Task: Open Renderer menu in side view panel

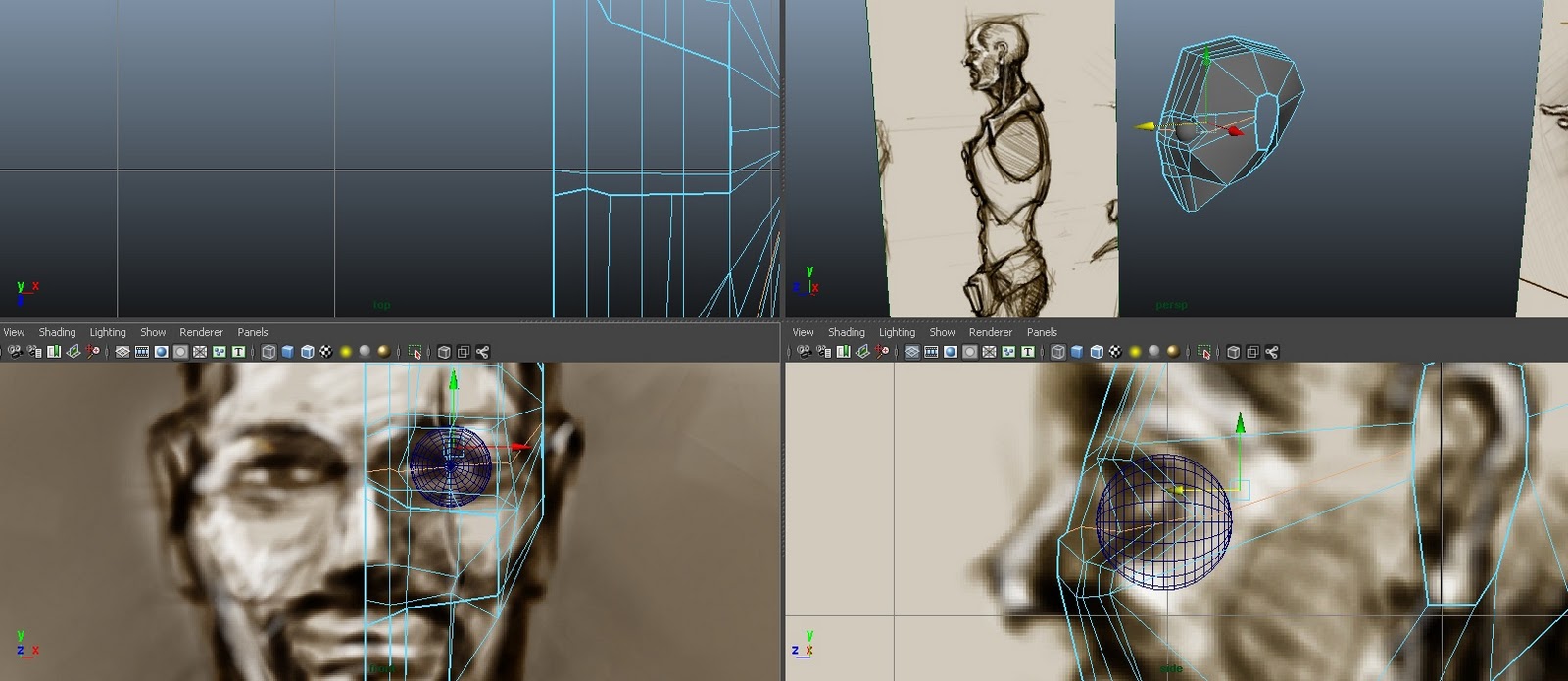Action: 990,332
